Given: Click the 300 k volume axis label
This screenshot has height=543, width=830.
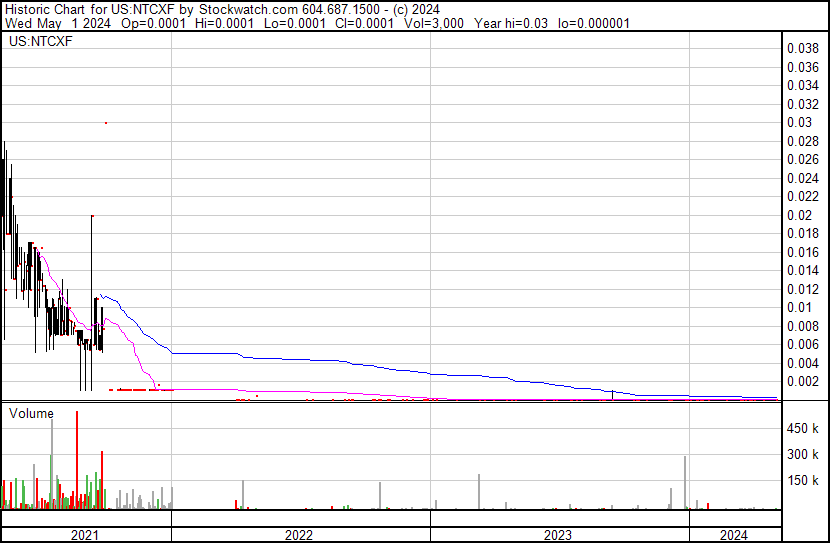Looking at the screenshot, I should 804,454.
